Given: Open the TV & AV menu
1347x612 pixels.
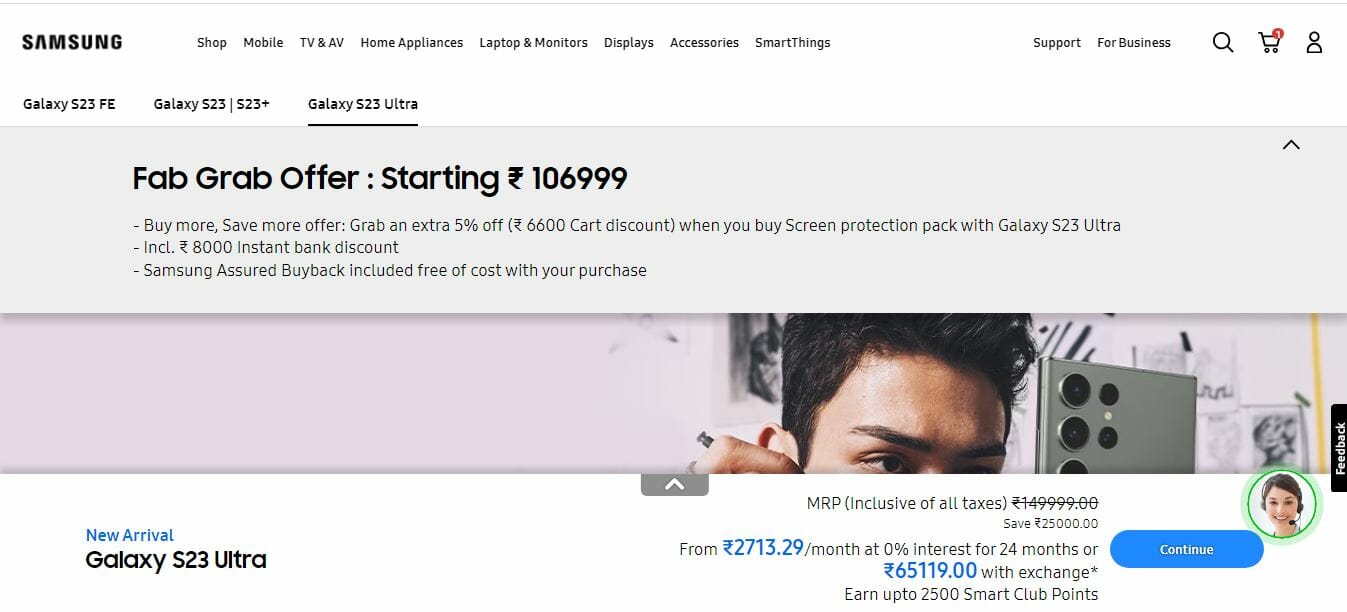Looking at the screenshot, I should [322, 43].
